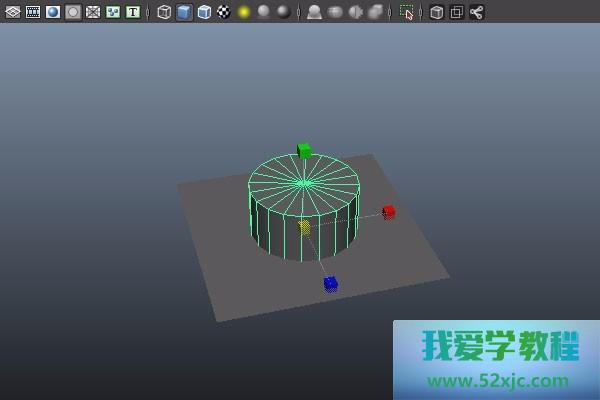Click the Field Chart icon
This screenshot has width=600, height=400.
pyautogui.click(x=93, y=12)
